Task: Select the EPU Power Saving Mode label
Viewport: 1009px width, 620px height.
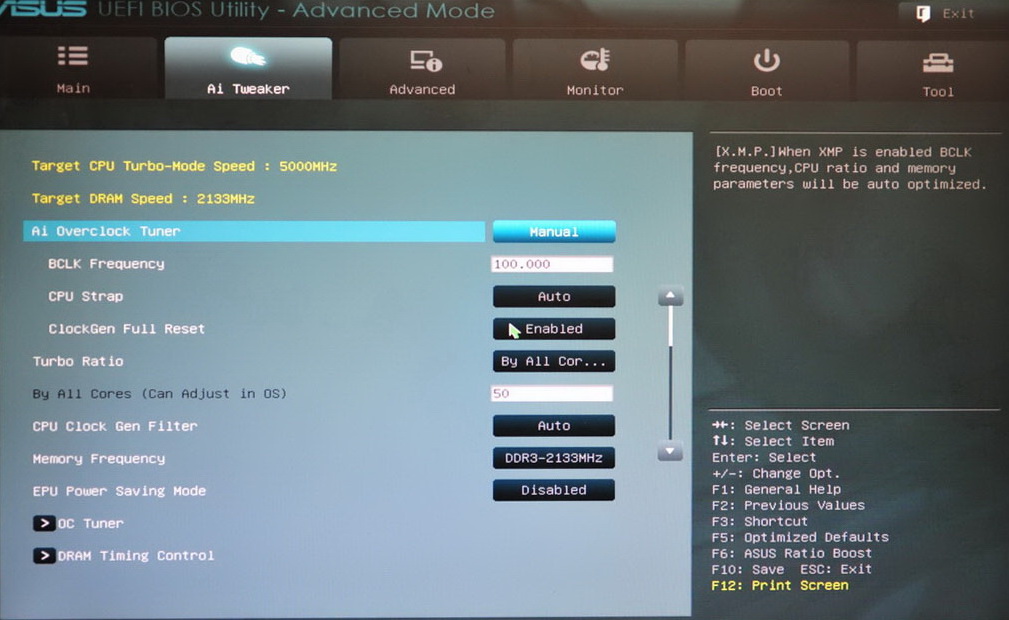Action: click(x=120, y=491)
